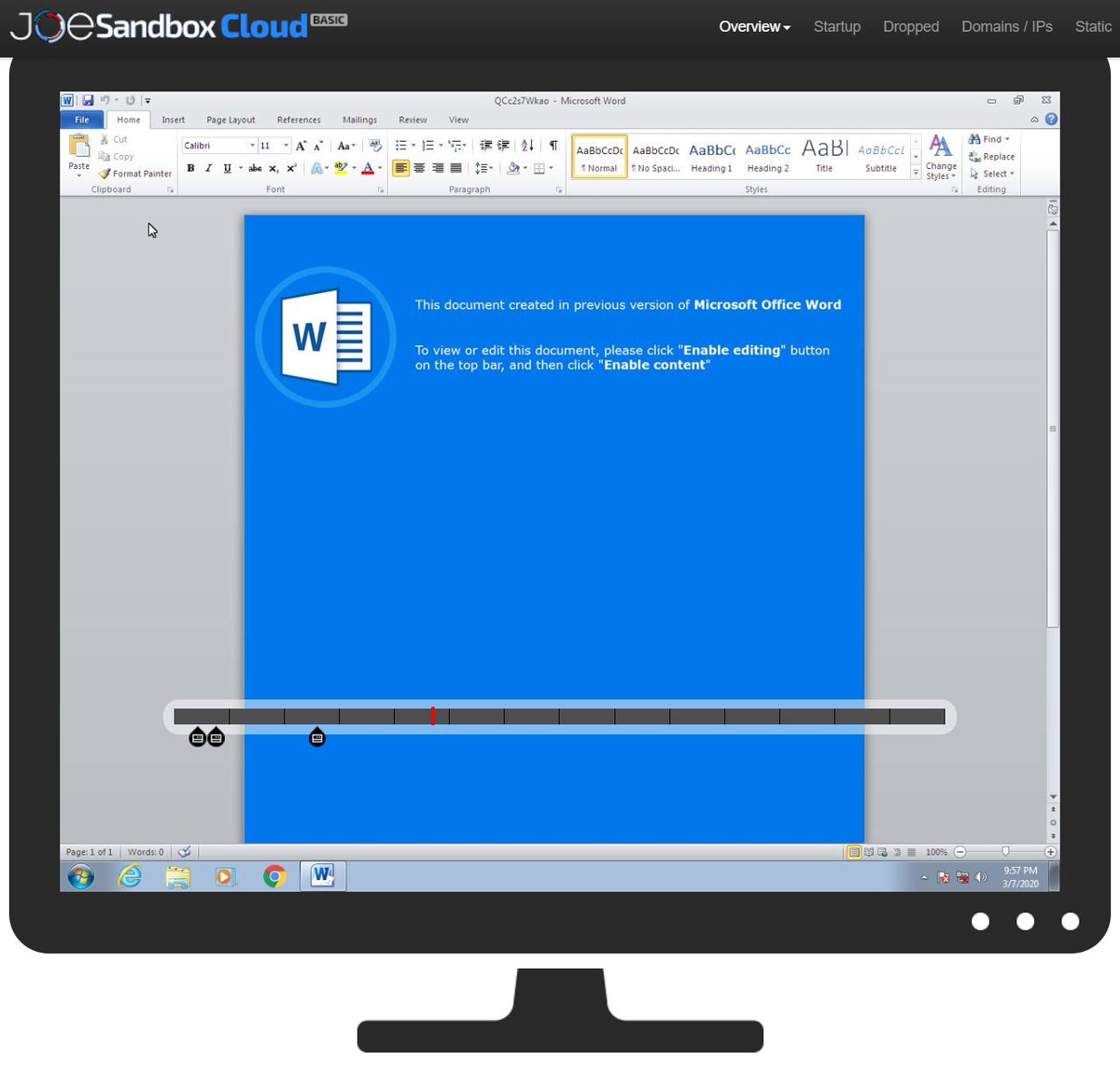Toggle center text alignment
This screenshot has height=1075, width=1120.
(x=419, y=168)
